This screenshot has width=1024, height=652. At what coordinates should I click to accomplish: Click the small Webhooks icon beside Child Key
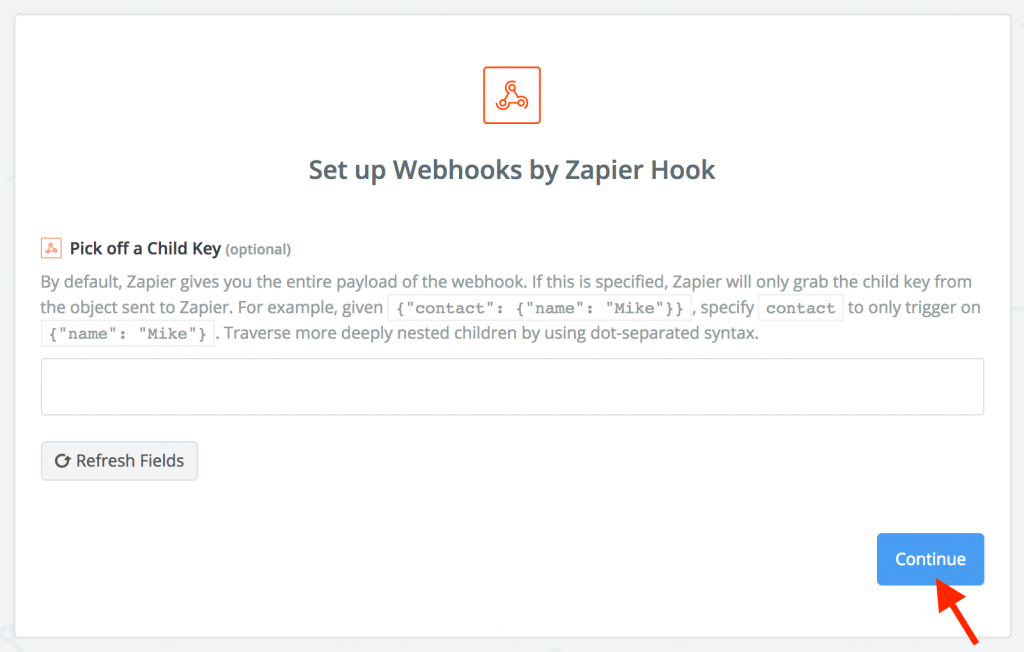[x=51, y=248]
